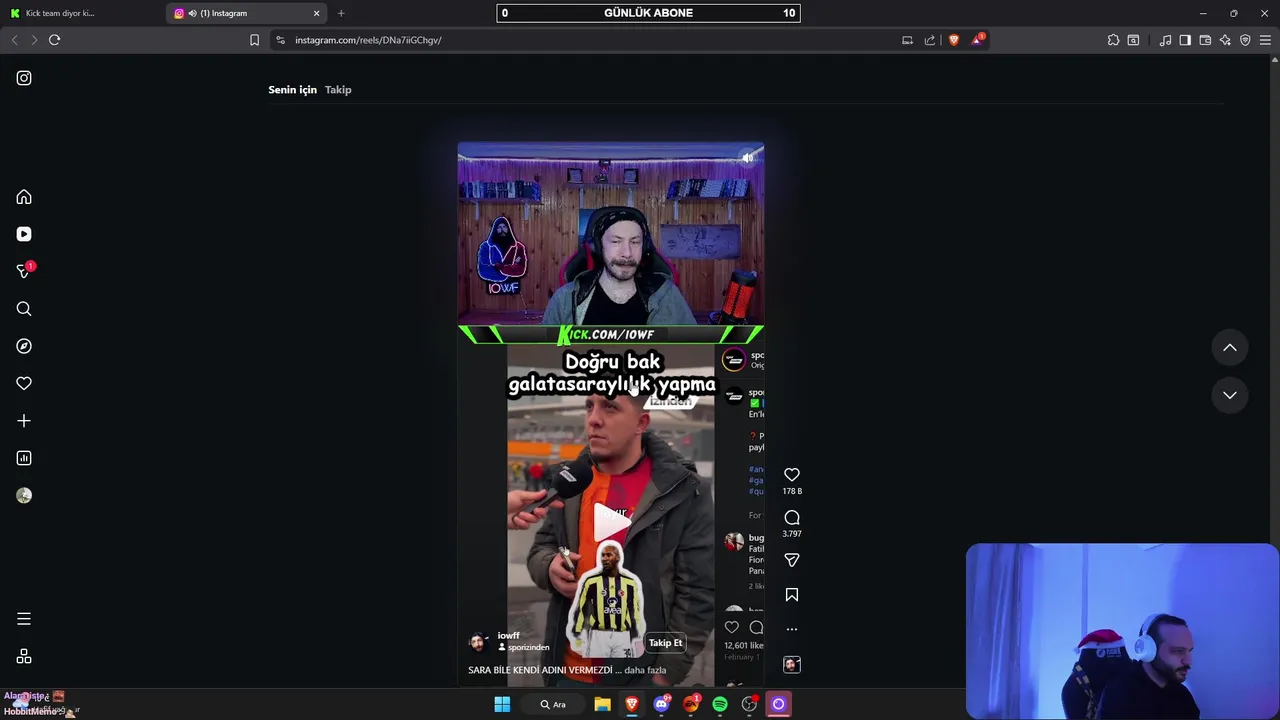Switch to the Senin için tab
Image resolution: width=1280 pixels, height=720 pixels.
point(292,90)
